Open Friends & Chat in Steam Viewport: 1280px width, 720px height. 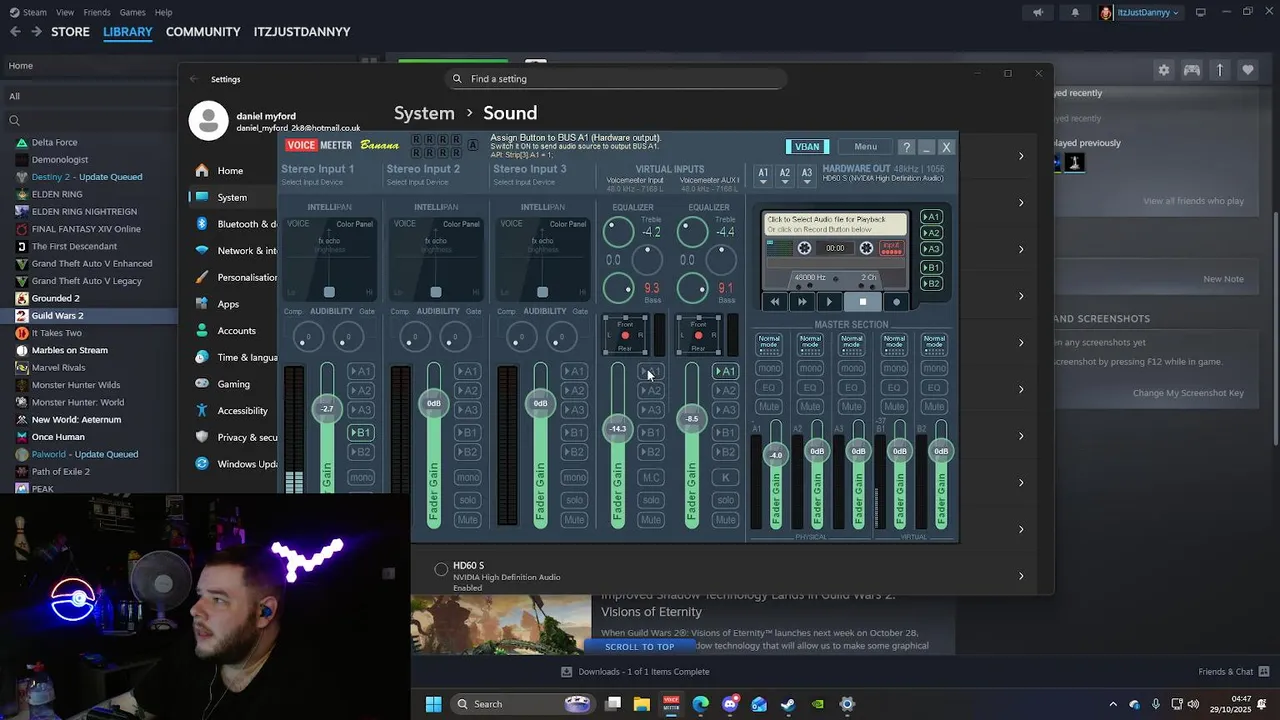click(x=1233, y=672)
